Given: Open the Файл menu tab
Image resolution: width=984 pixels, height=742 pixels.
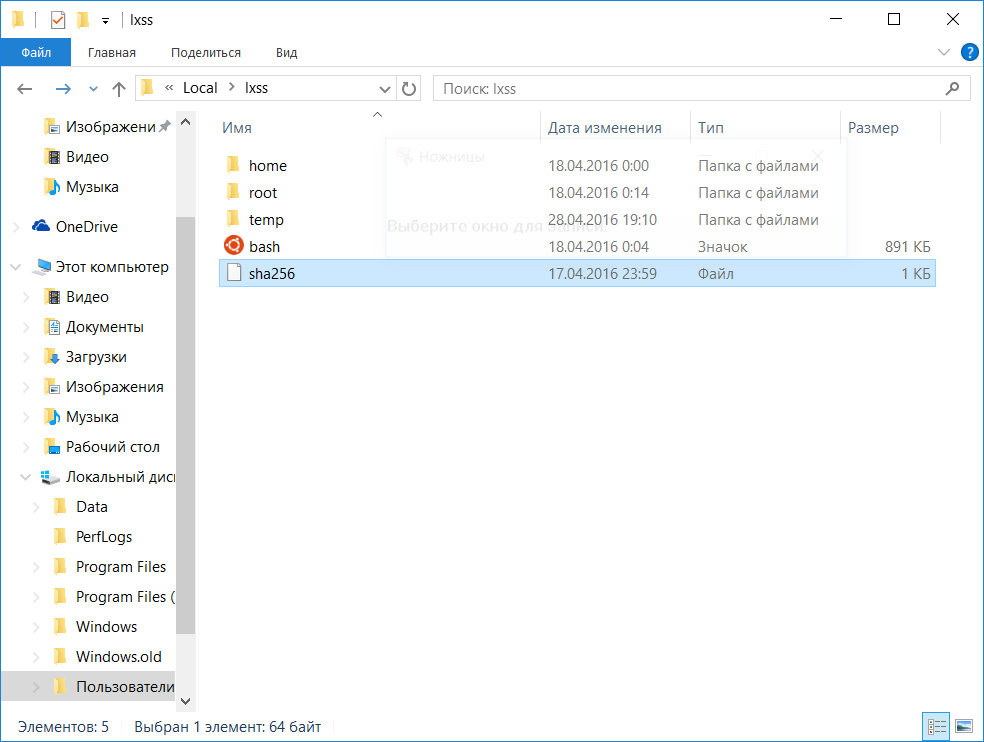Looking at the screenshot, I should 36,52.
